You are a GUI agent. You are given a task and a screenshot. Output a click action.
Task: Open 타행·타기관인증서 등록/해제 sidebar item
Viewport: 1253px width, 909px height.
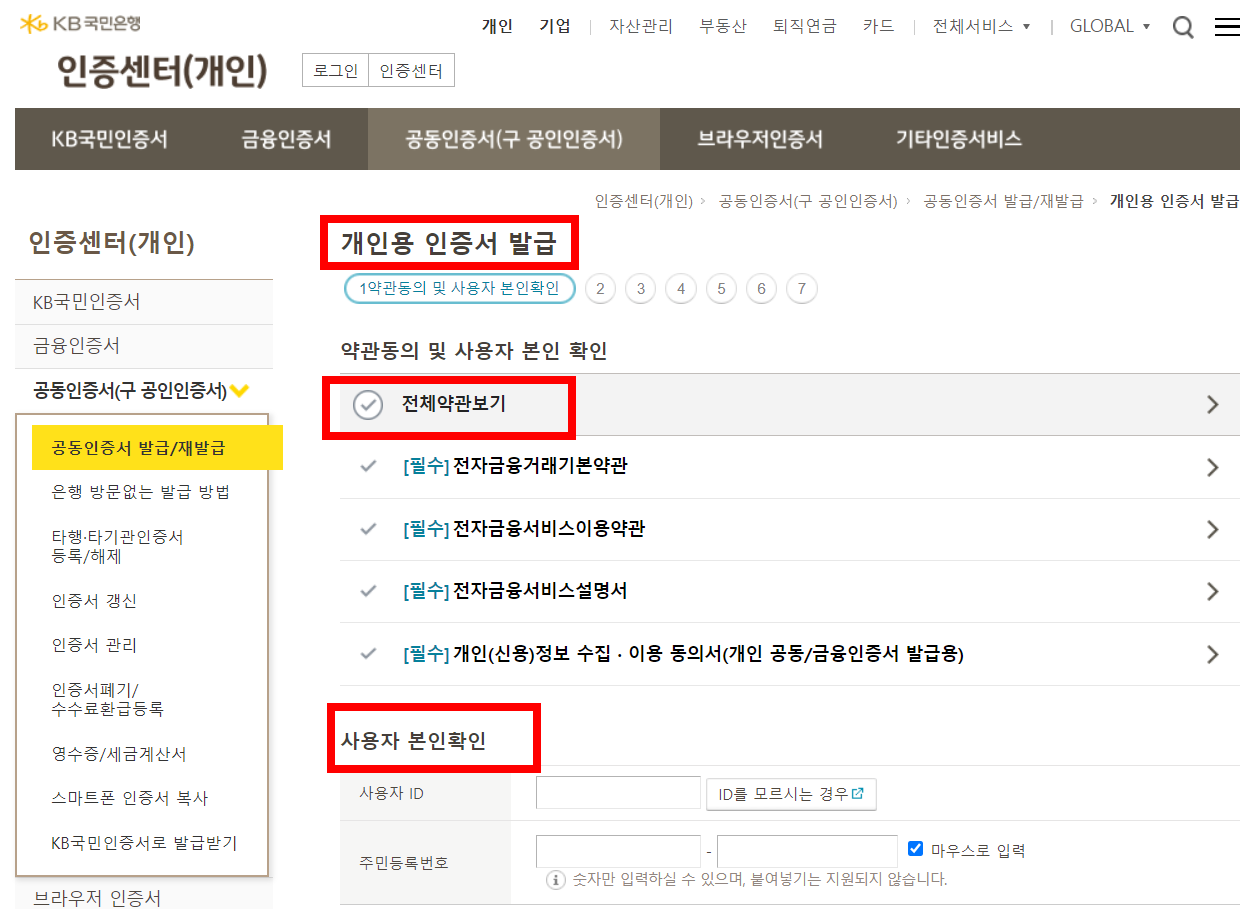pos(117,546)
